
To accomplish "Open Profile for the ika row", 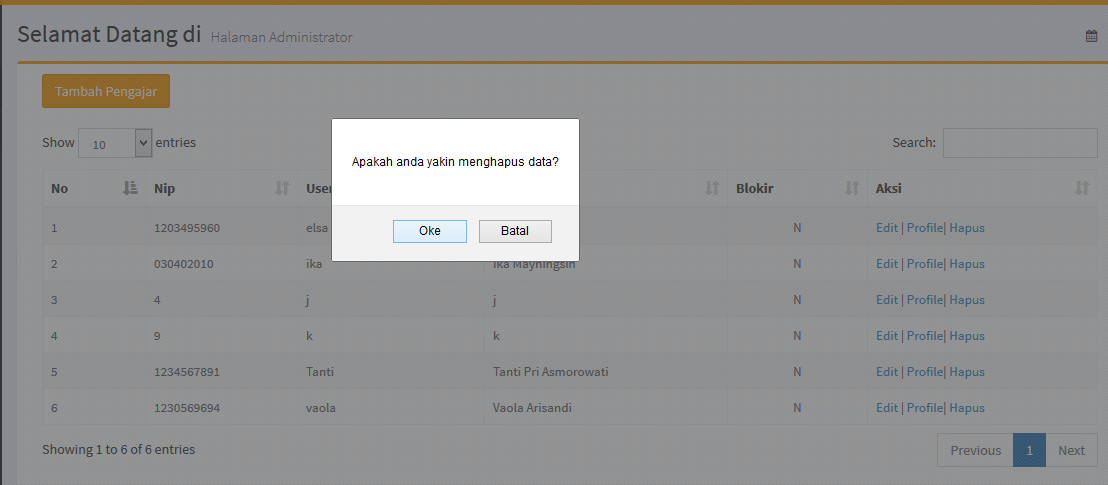I will [x=925, y=264].
